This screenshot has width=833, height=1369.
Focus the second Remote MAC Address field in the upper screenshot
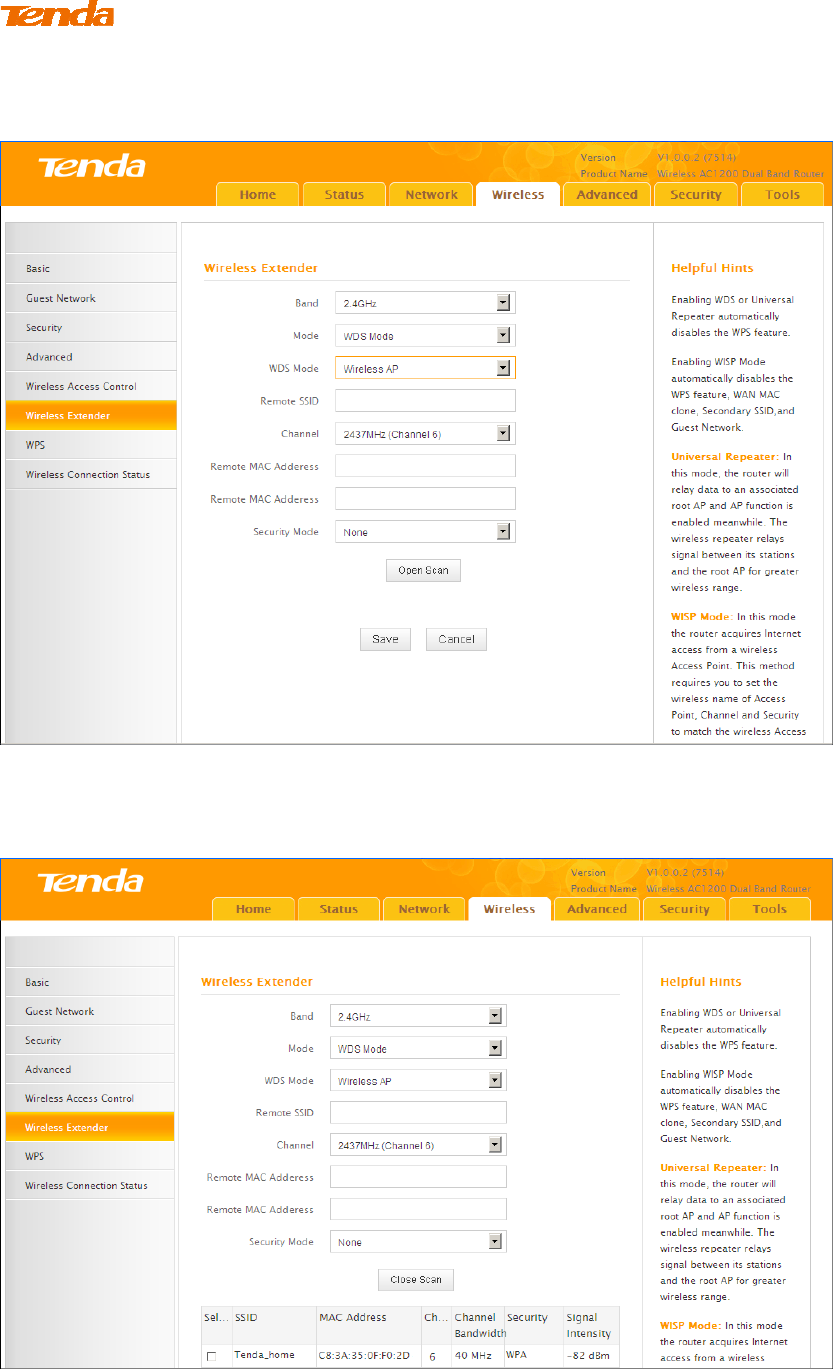click(425, 499)
